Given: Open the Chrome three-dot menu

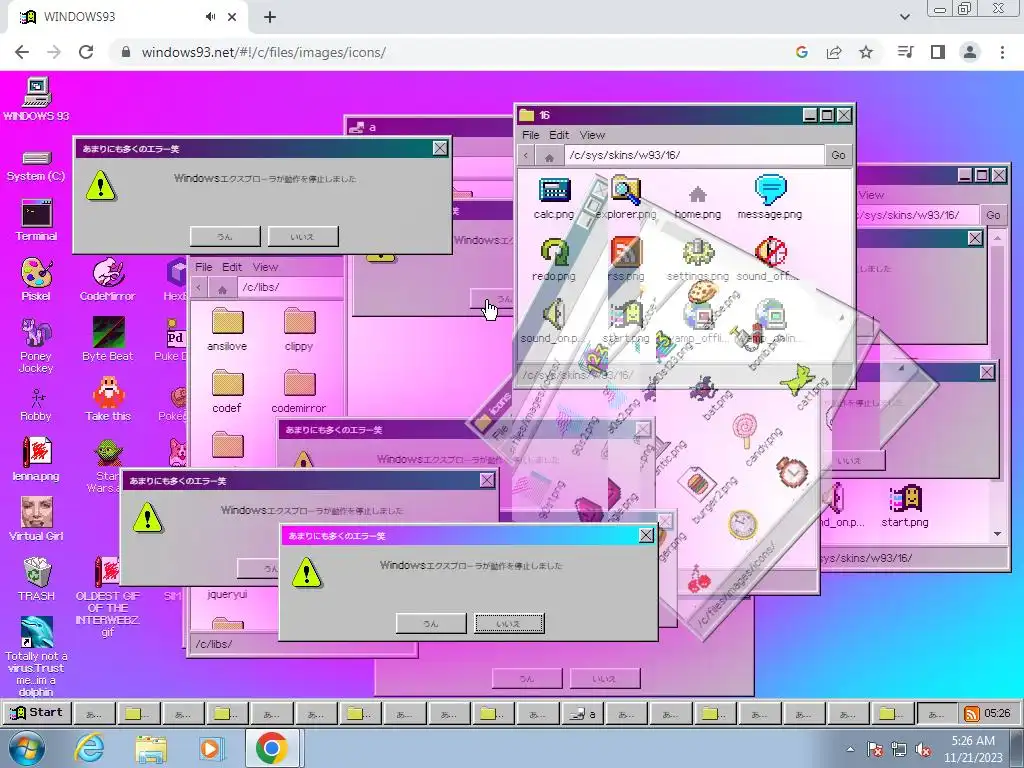Looking at the screenshot, I should [1002, 52].
